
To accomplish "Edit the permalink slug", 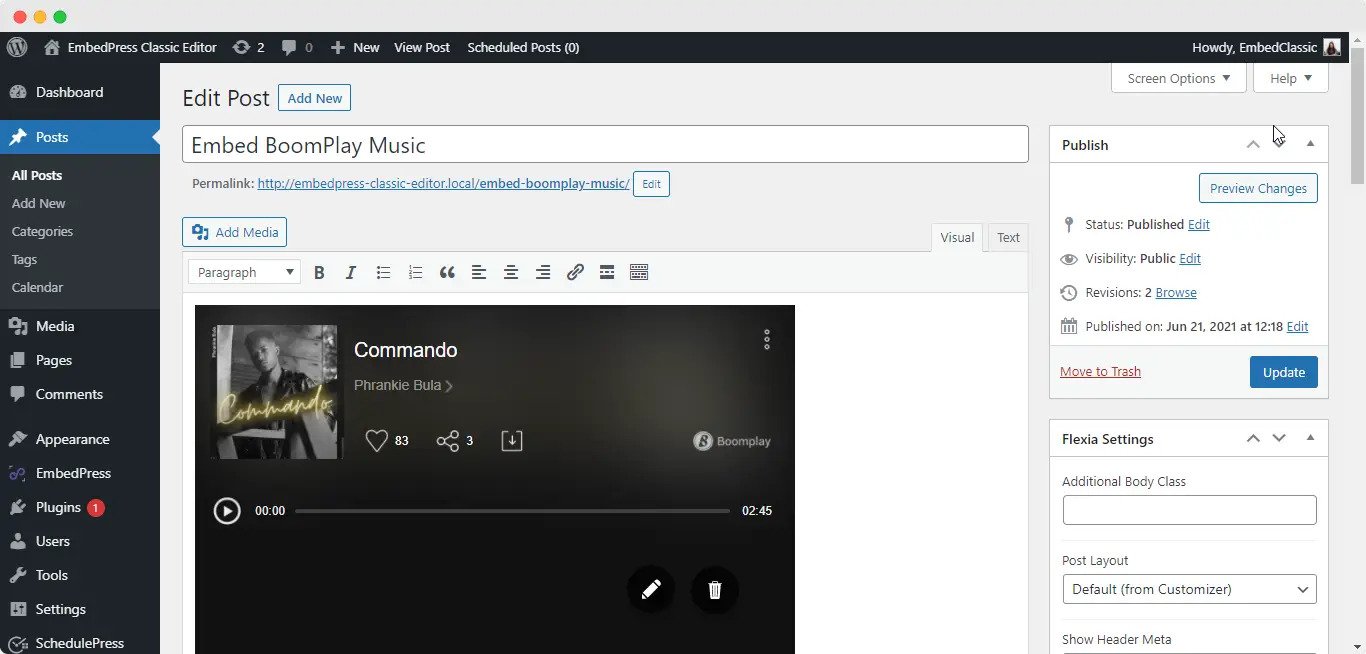I will (x=651, y=184).
